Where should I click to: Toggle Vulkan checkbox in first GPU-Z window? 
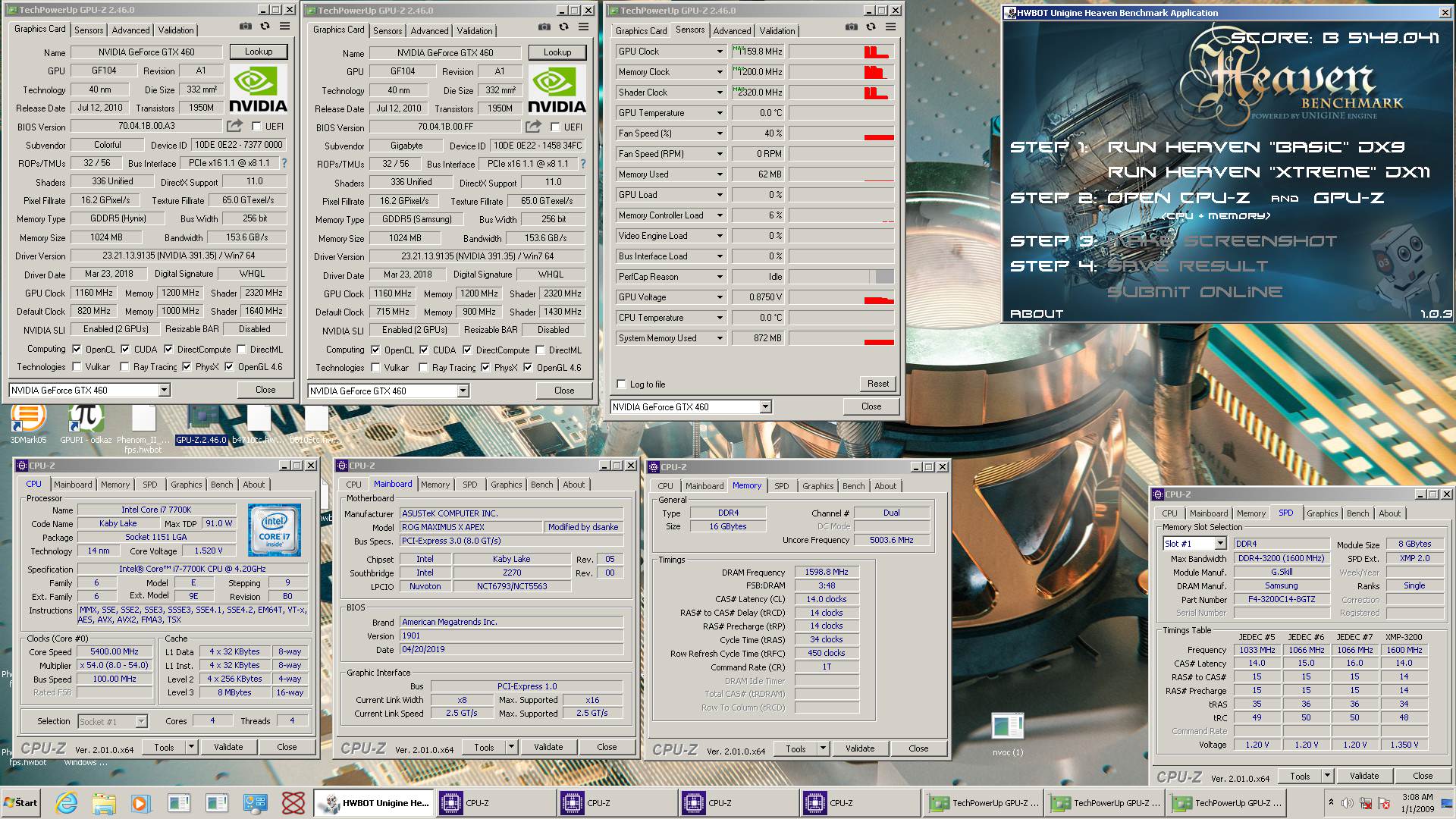click(77, 367)
